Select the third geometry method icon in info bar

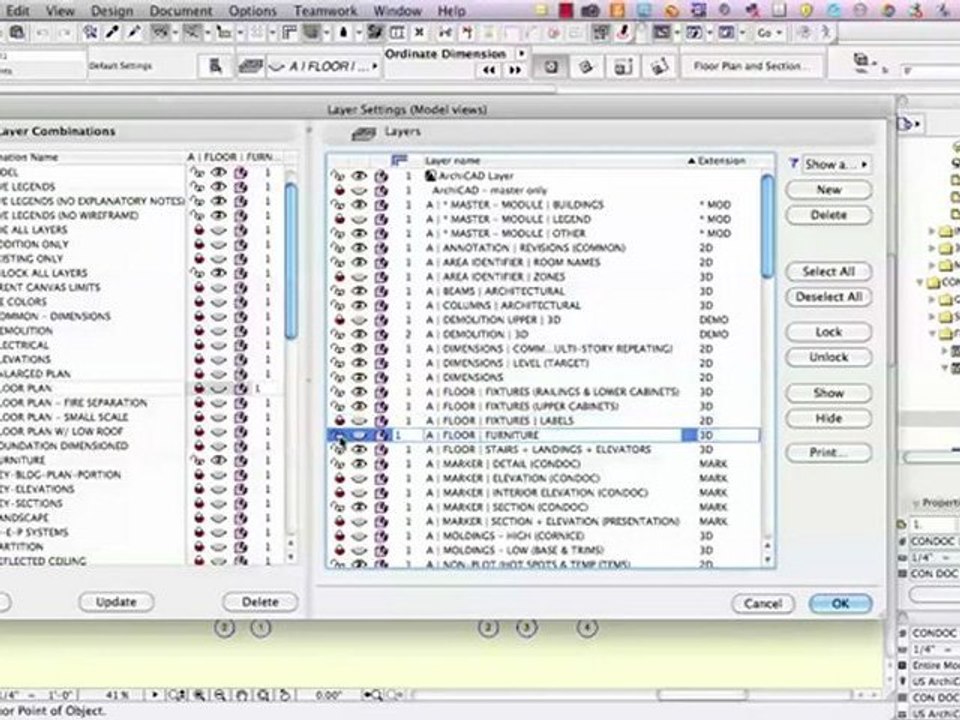click(623, 66)
